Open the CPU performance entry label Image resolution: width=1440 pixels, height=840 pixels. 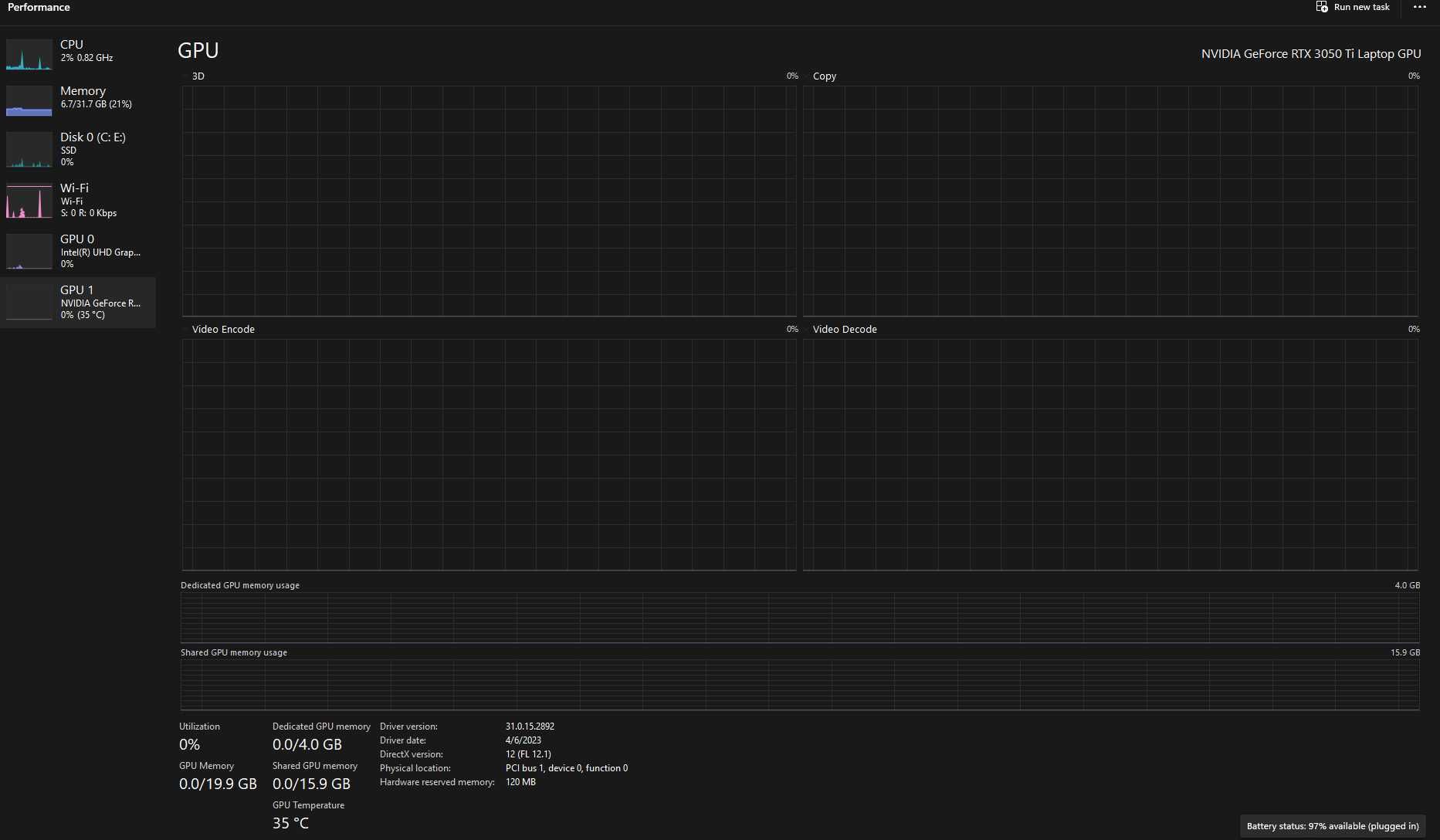72,45
